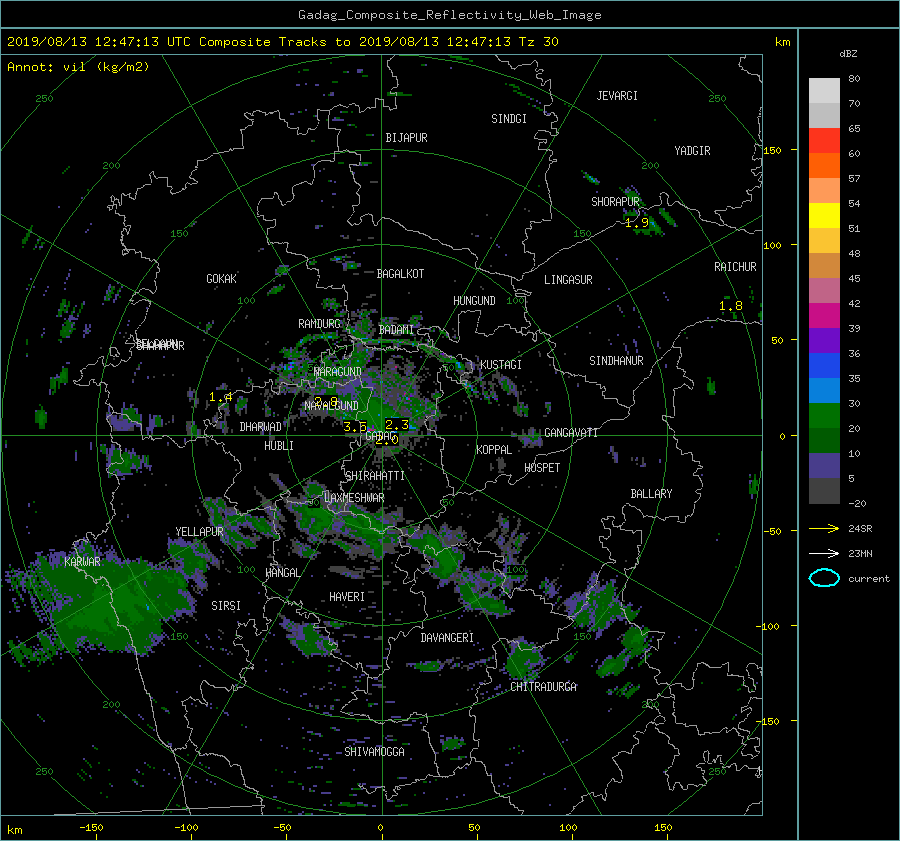
Task: Click the DAVANGERI city label
Action: click(447, 638)
